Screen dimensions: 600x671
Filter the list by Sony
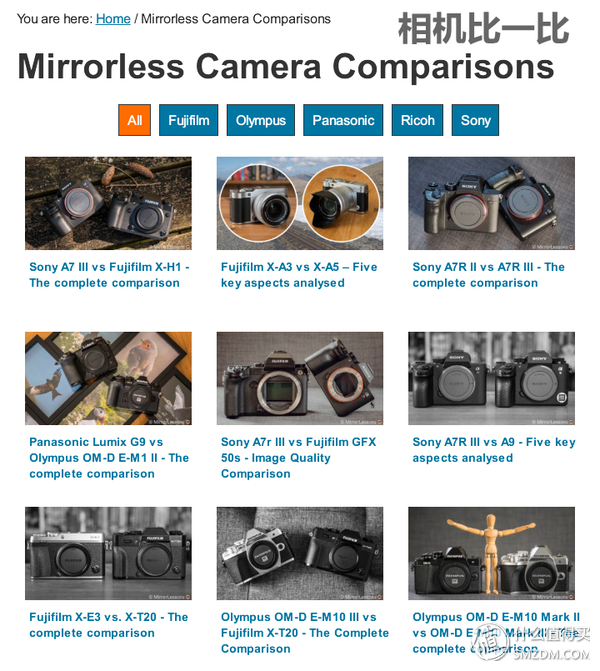click(x=475, y=120)
